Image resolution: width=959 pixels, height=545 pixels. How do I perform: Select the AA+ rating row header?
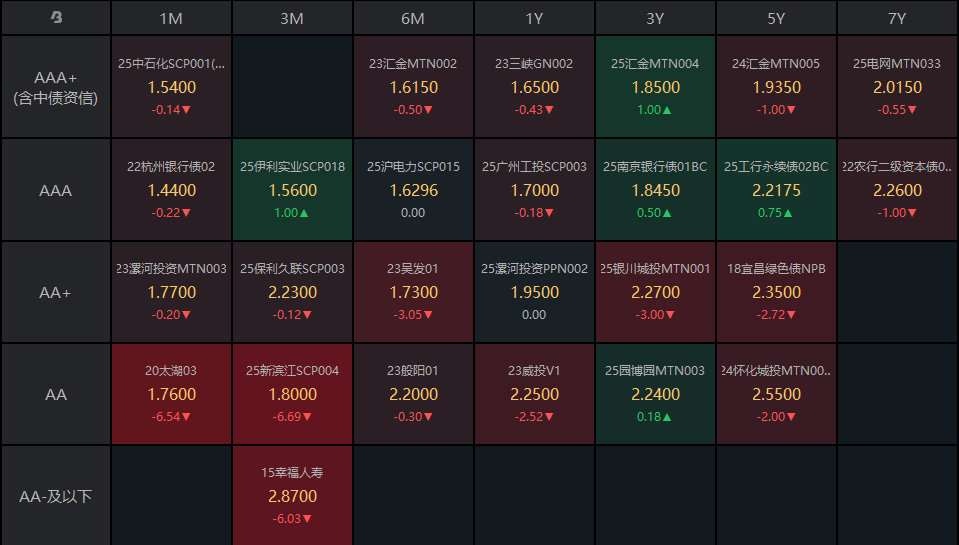56,292
